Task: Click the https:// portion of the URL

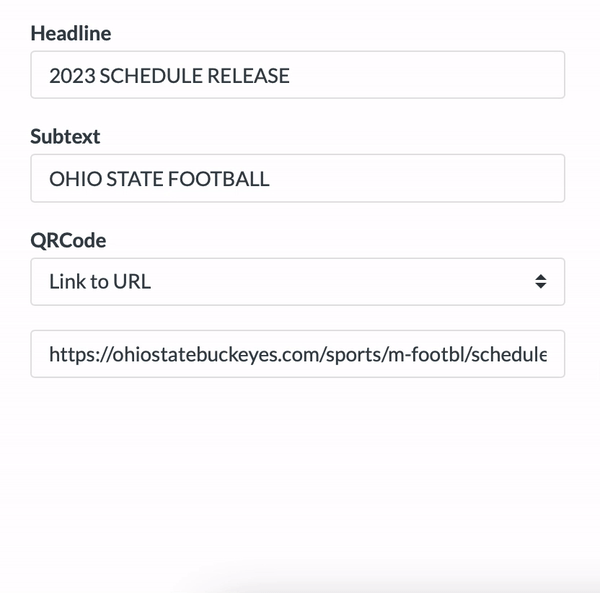Action: 81,355
